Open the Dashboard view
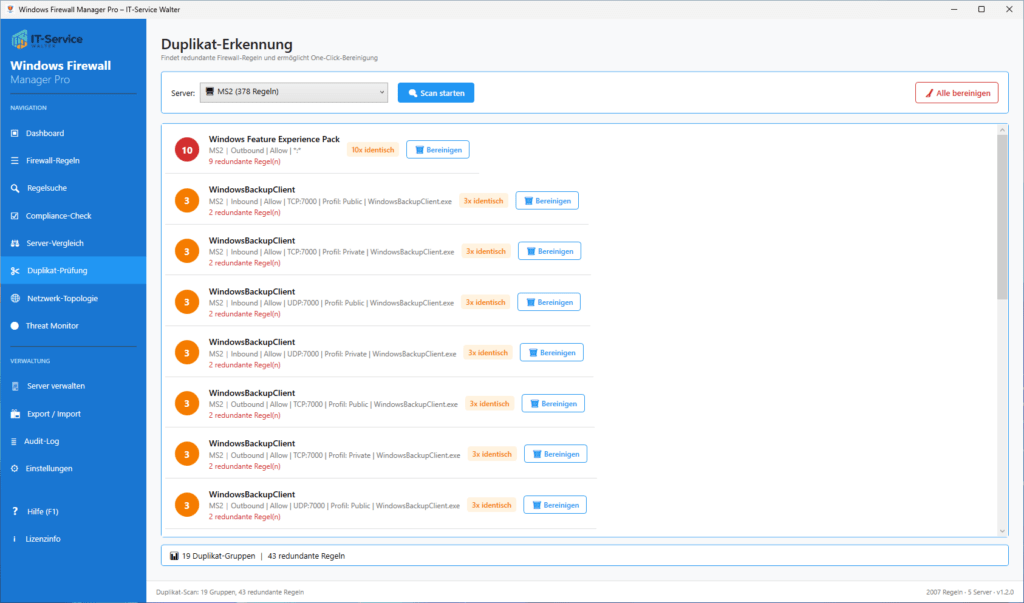Screen dimensions: 1024x603 (60, 133)
